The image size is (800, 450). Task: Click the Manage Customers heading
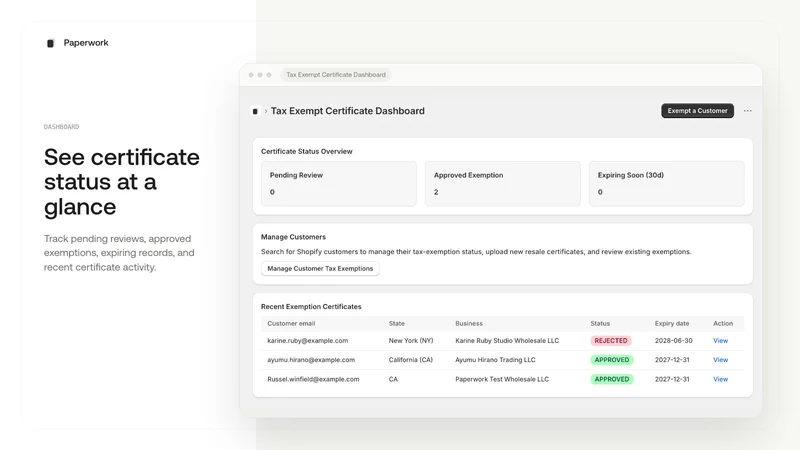(293, 237)
